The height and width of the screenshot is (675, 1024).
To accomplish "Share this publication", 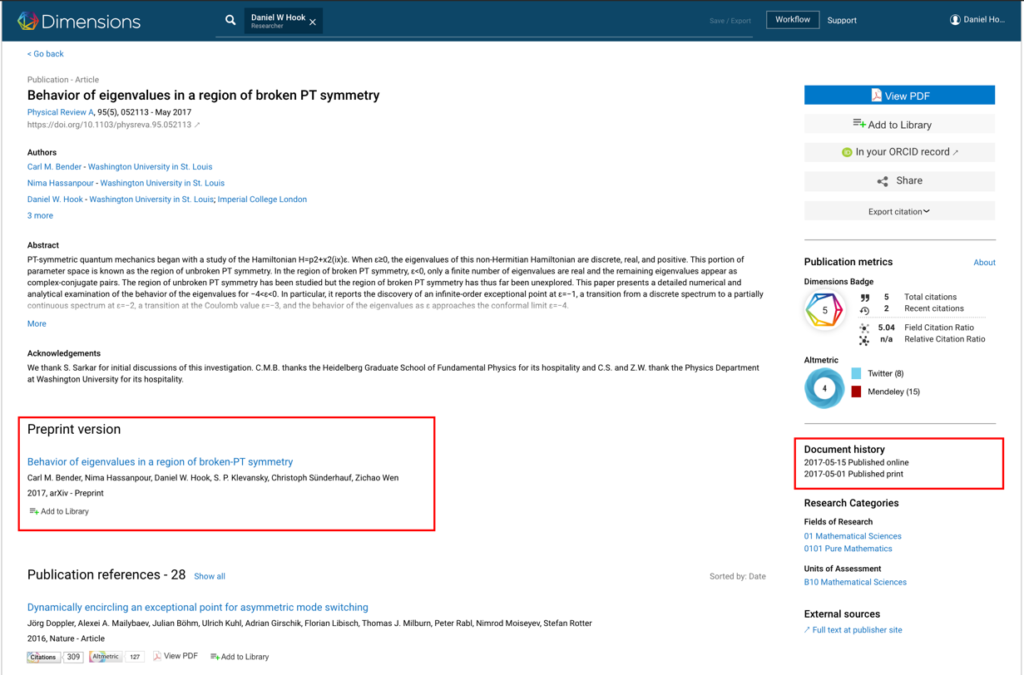I will point(899,181).
